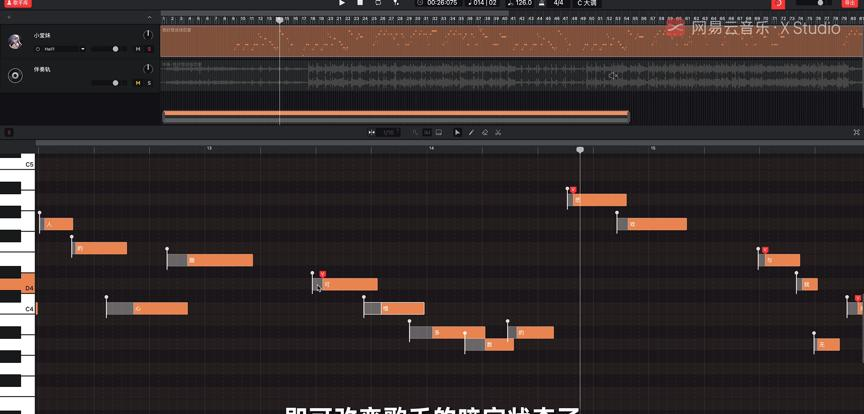864x414 pixels.
Task: Click the D4 highlighted piano key
Action: [x=18, y=285]
